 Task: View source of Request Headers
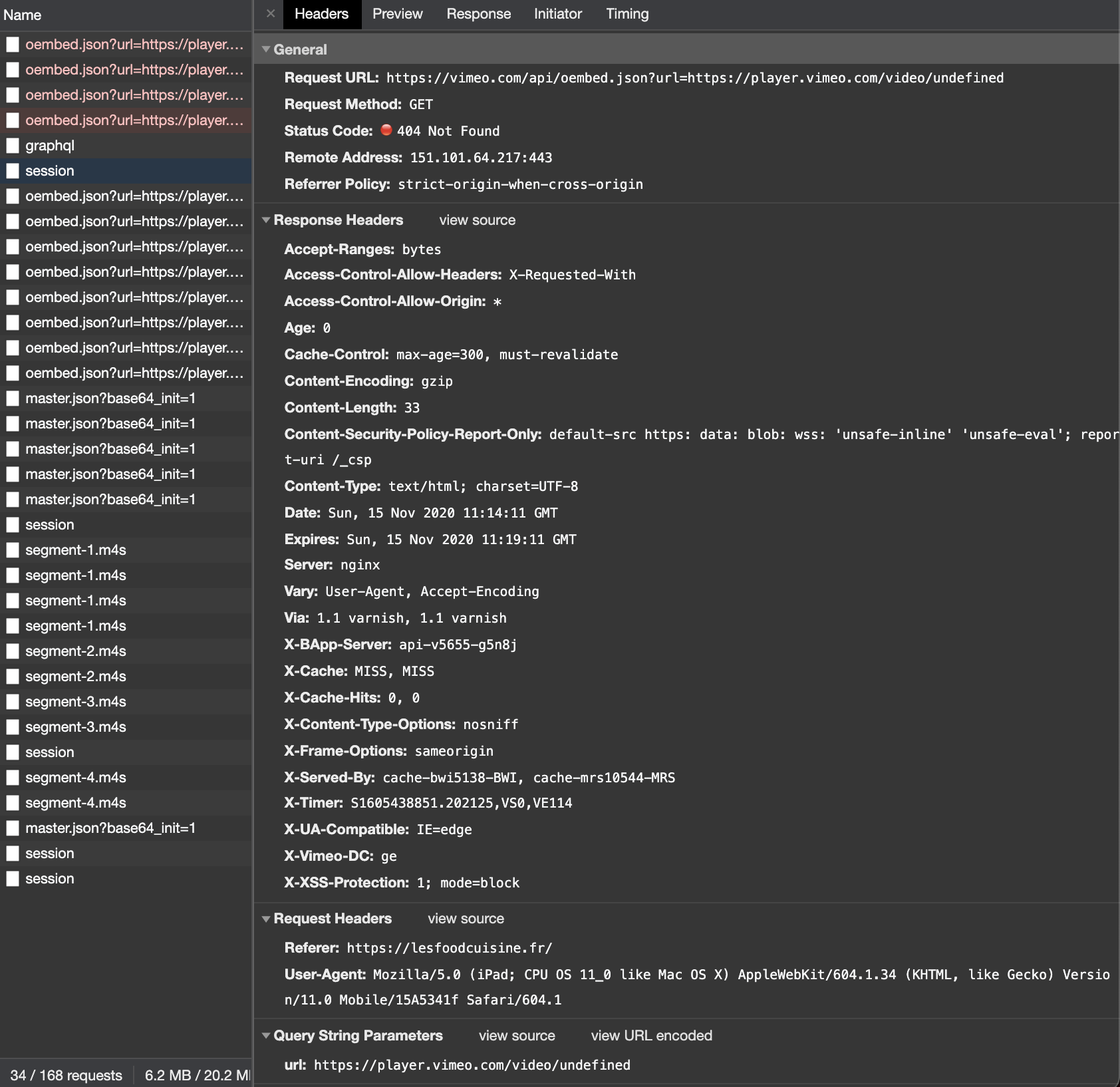466,919
